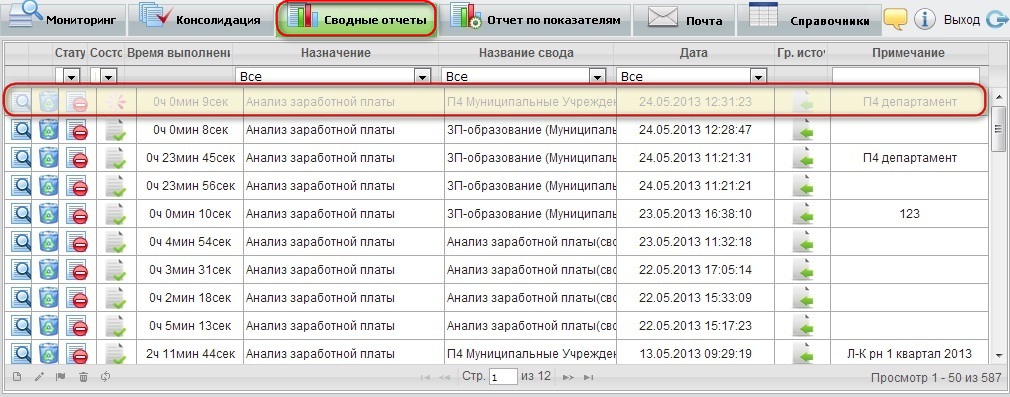This screenshot has width=1010, height=397.
Task: Sort by the Примечание column header
Action: tap(908, 53)
